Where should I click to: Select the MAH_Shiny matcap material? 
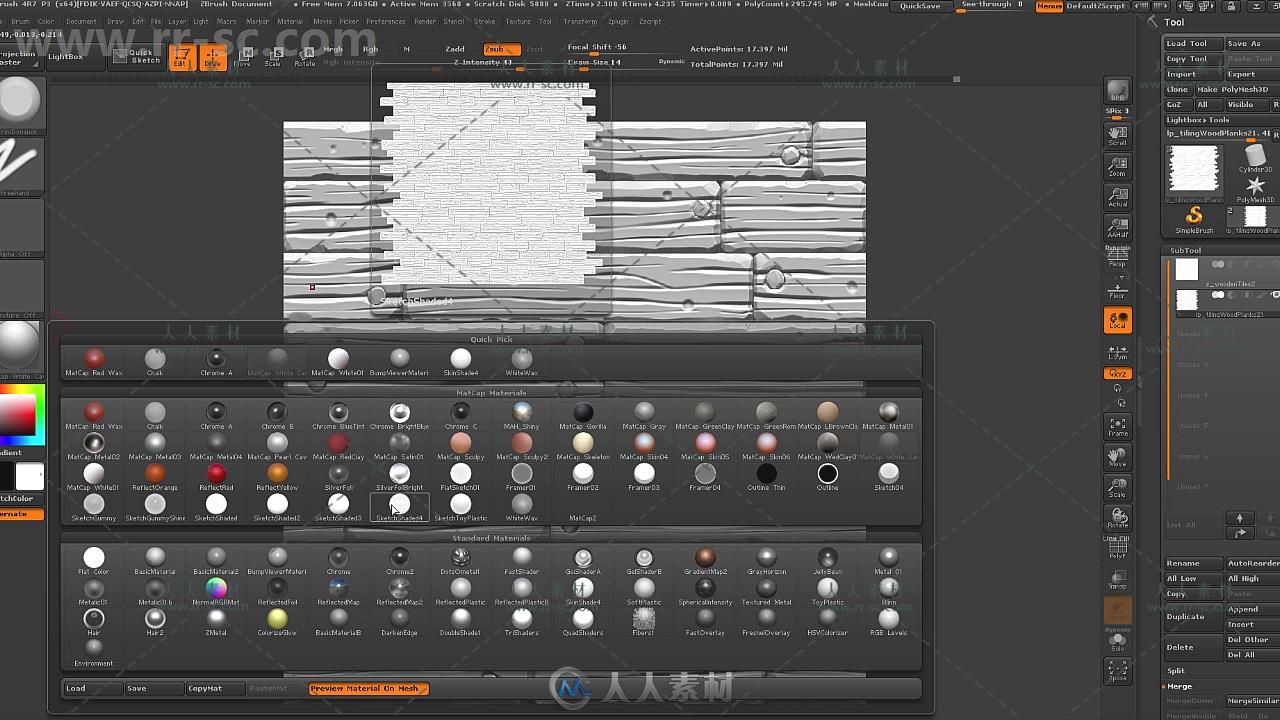point(521,416)
